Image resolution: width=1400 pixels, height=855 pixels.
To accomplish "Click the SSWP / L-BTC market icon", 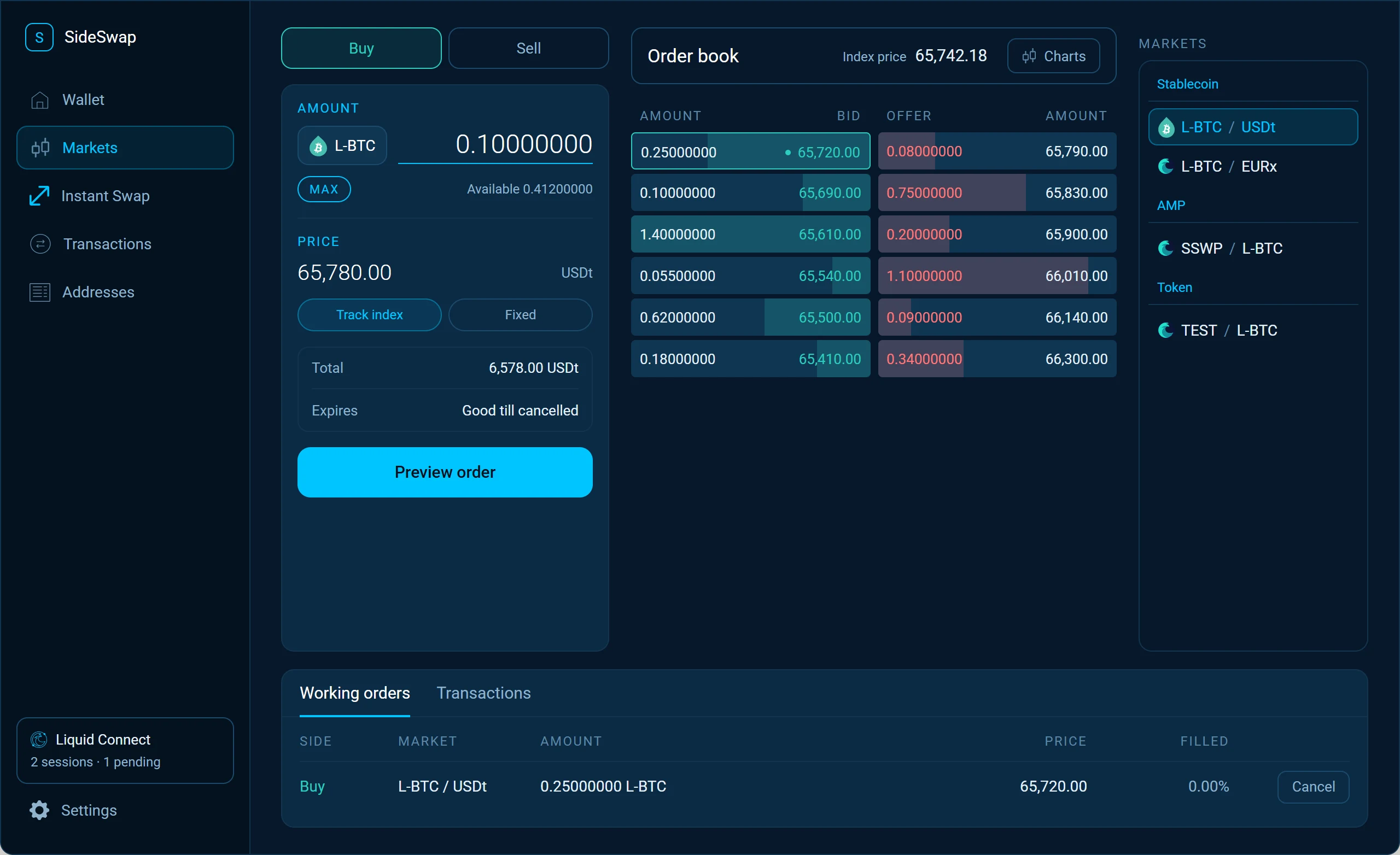I will pyautogui.click(x=1166, y=248).
